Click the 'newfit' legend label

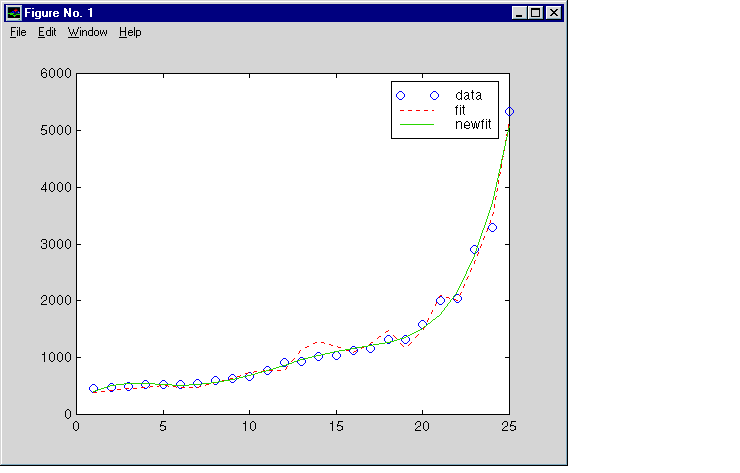pos(473,124)
